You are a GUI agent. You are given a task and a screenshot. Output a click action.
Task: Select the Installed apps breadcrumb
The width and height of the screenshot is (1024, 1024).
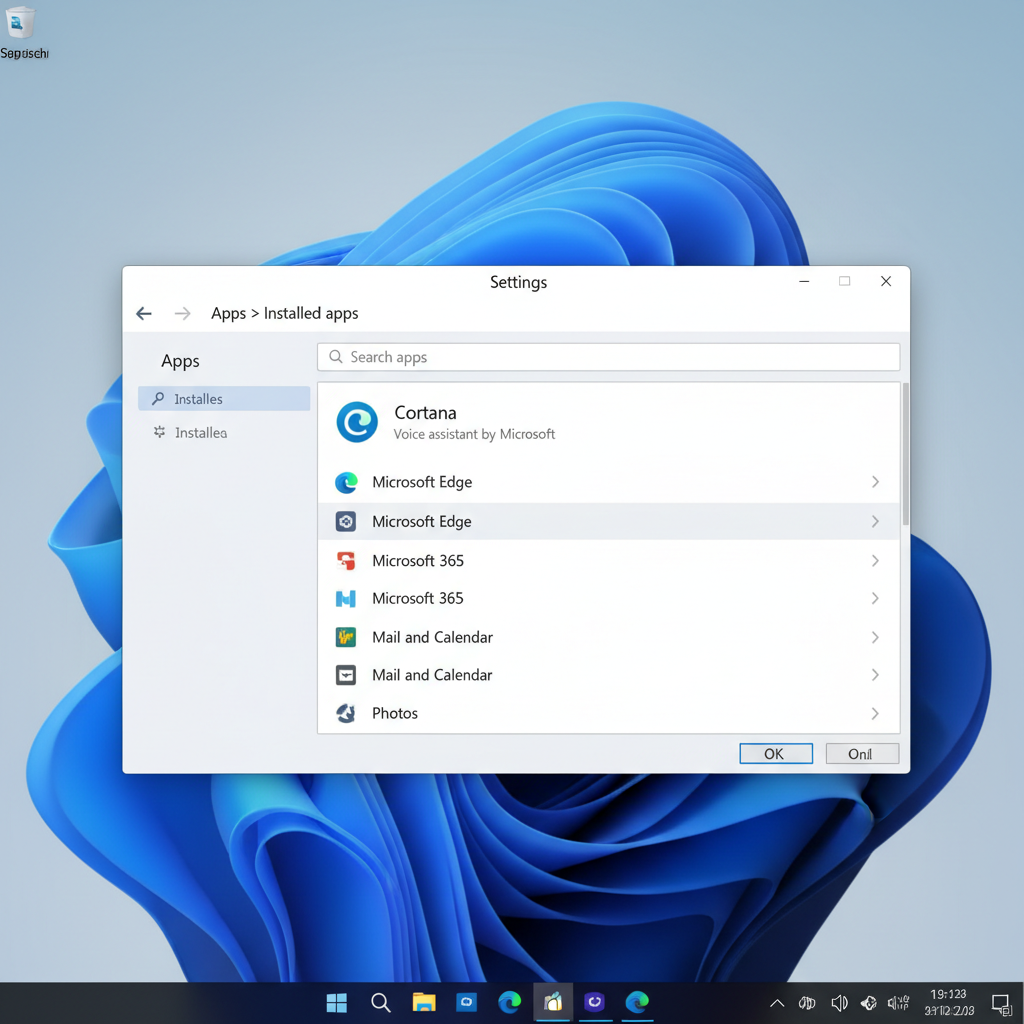point(313,313)
